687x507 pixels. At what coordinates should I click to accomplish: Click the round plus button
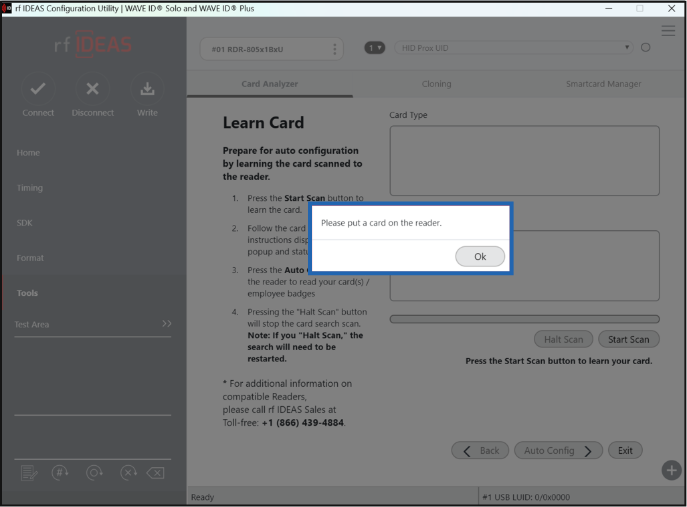tap(671, 470)
